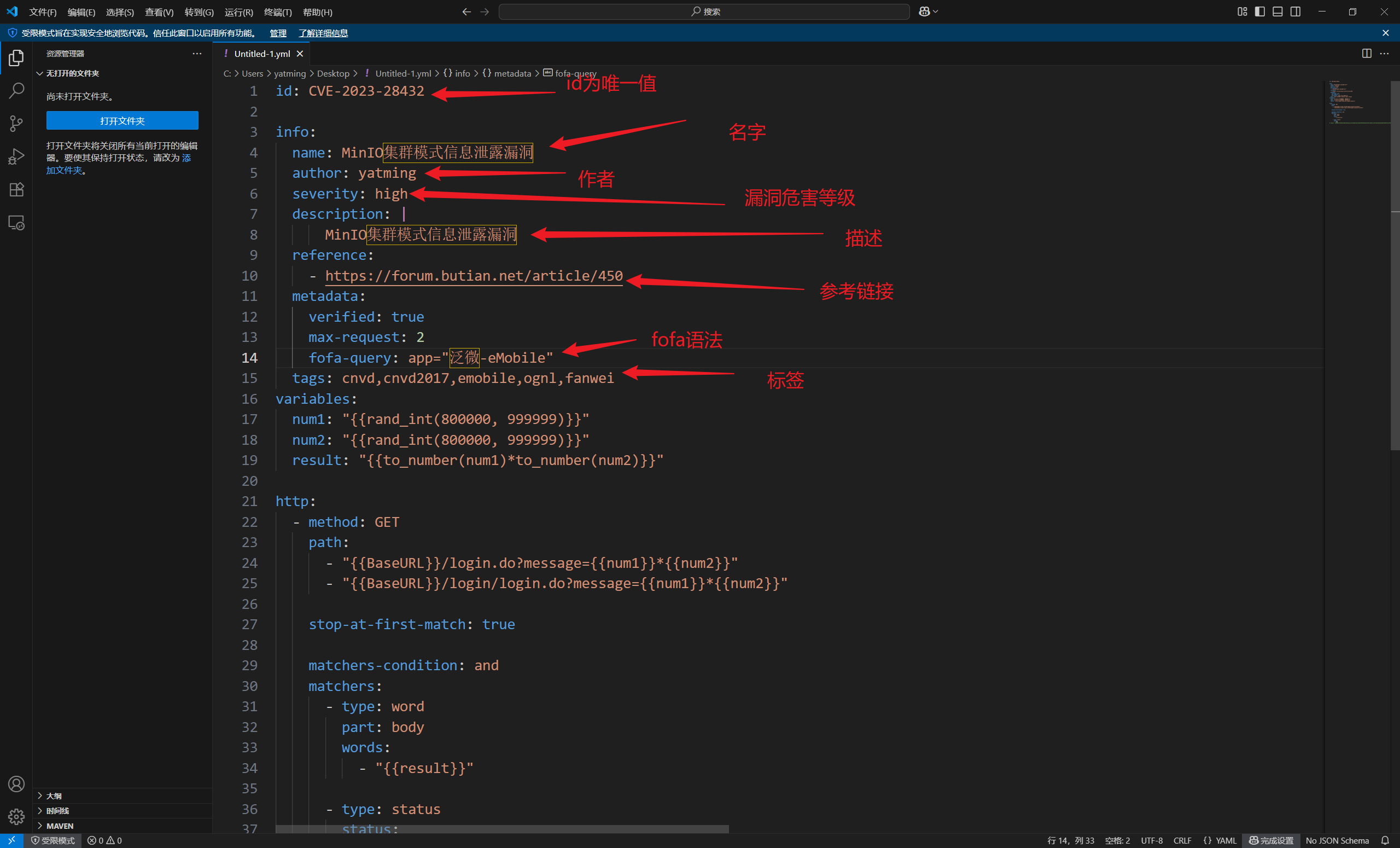Expand the 大纲 outline section
The image size is (1400, 848).
point(54,795)
